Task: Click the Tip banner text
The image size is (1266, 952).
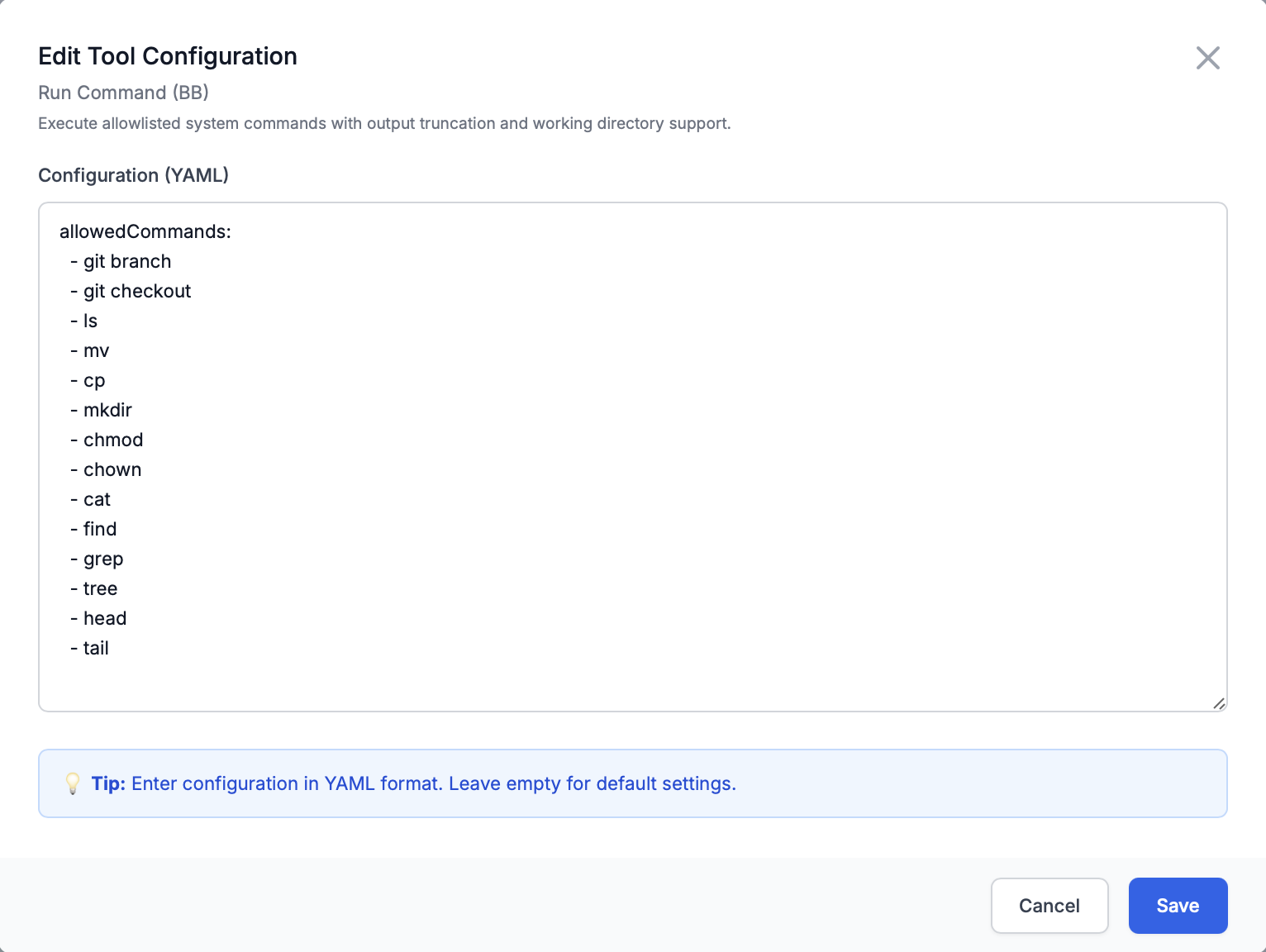Action: (413, 783)
